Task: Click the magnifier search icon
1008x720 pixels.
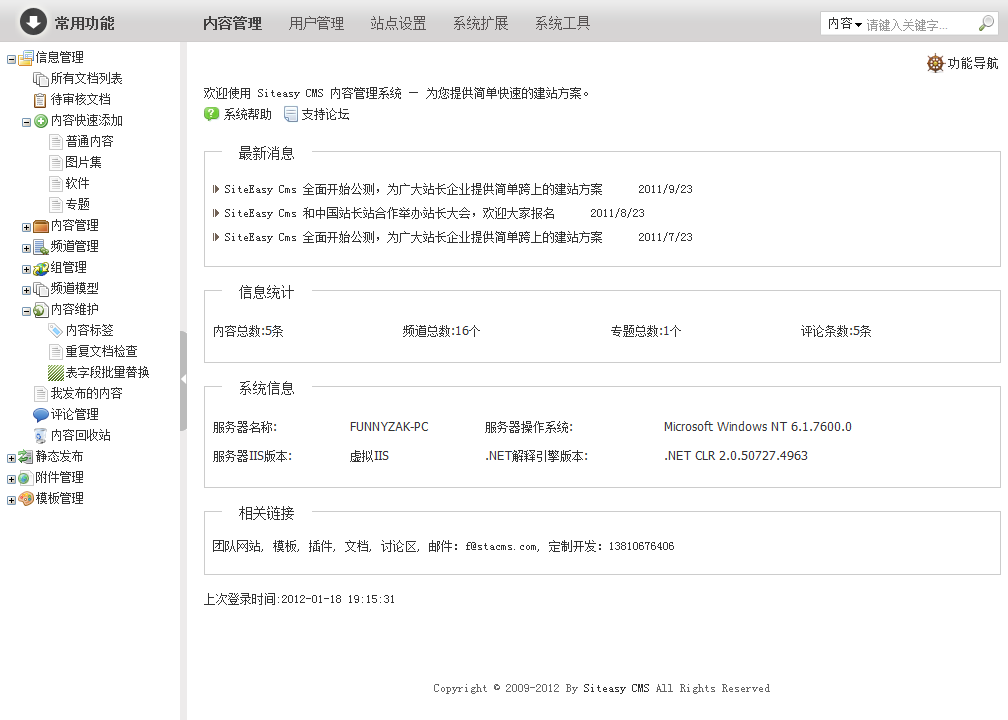Action: tap(986, 24)
